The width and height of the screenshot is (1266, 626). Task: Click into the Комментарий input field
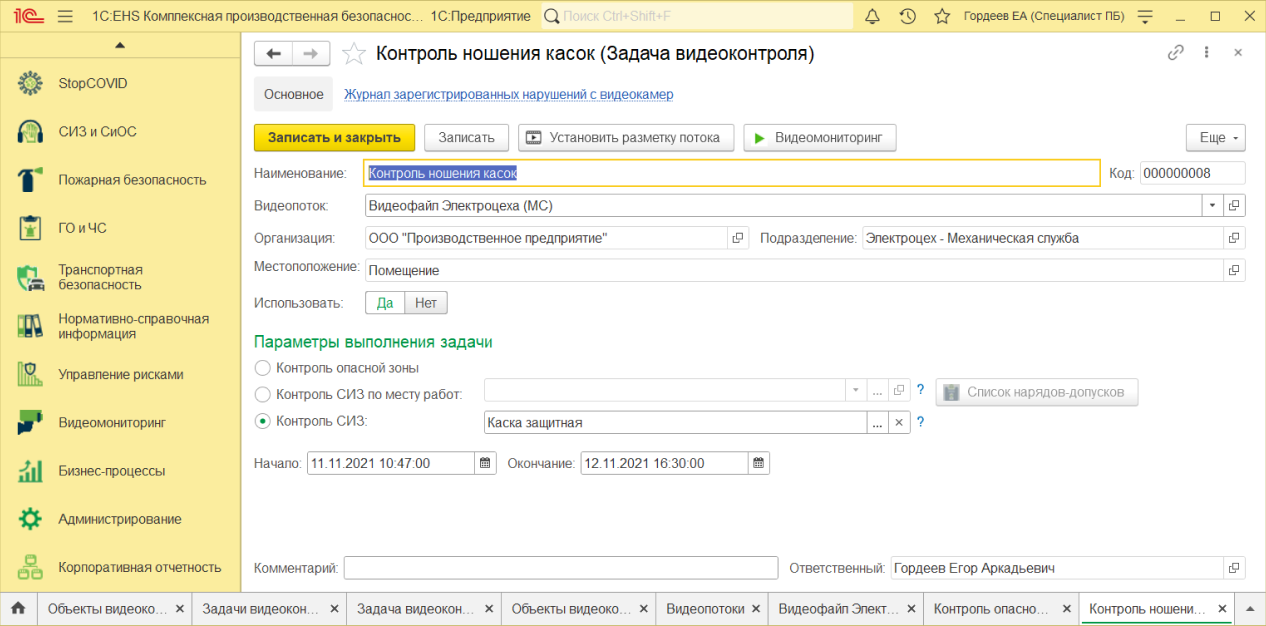[560, 568]
